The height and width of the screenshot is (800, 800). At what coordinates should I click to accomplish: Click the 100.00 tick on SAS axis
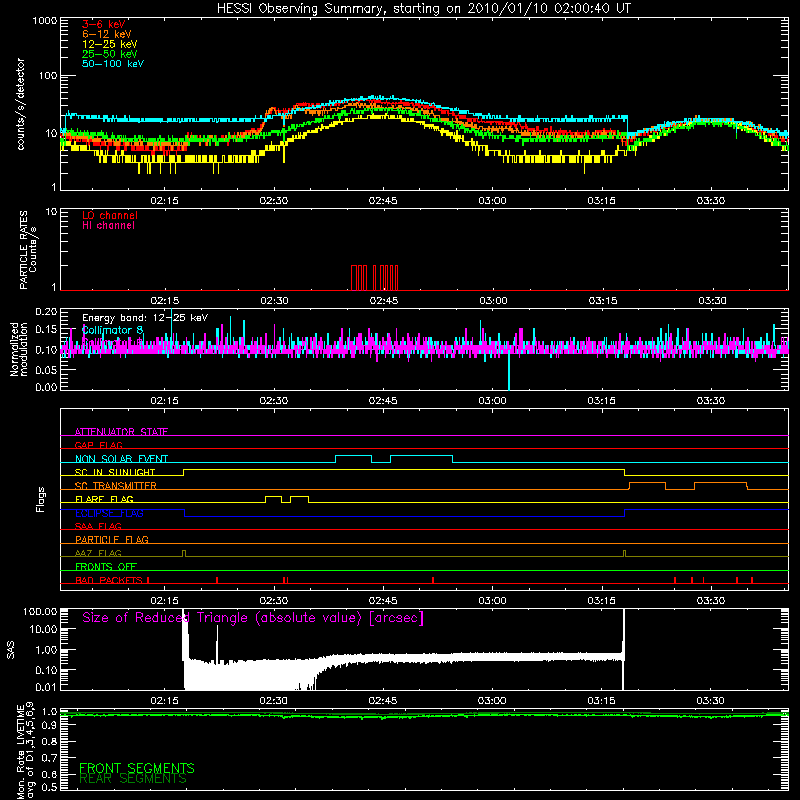40,611
